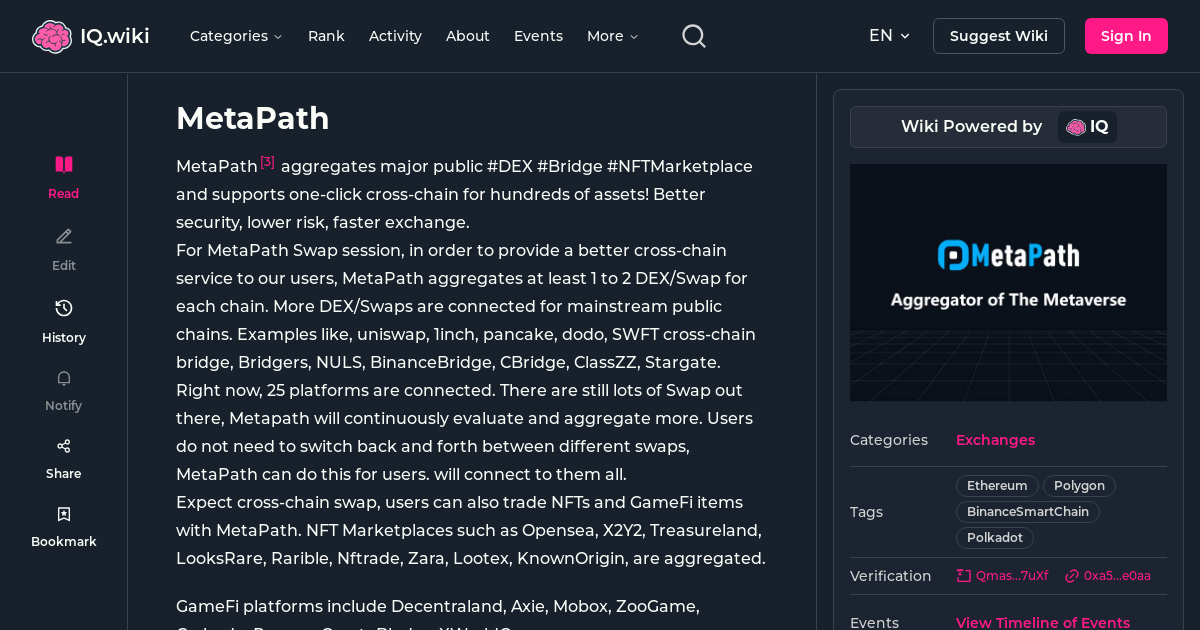Open the search bar
Image resolution: width=1200 pixels, height=630 pixels.
coord(693,35)
